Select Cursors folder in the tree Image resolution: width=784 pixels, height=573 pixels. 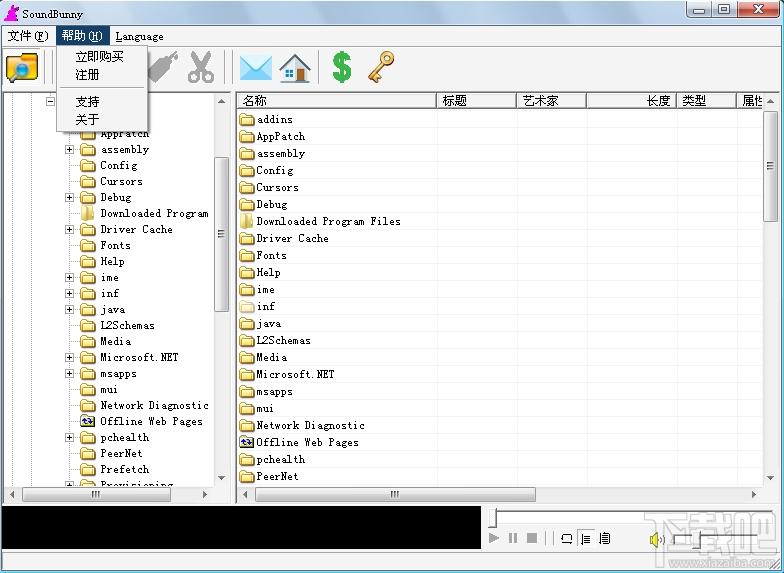(122, 182)
